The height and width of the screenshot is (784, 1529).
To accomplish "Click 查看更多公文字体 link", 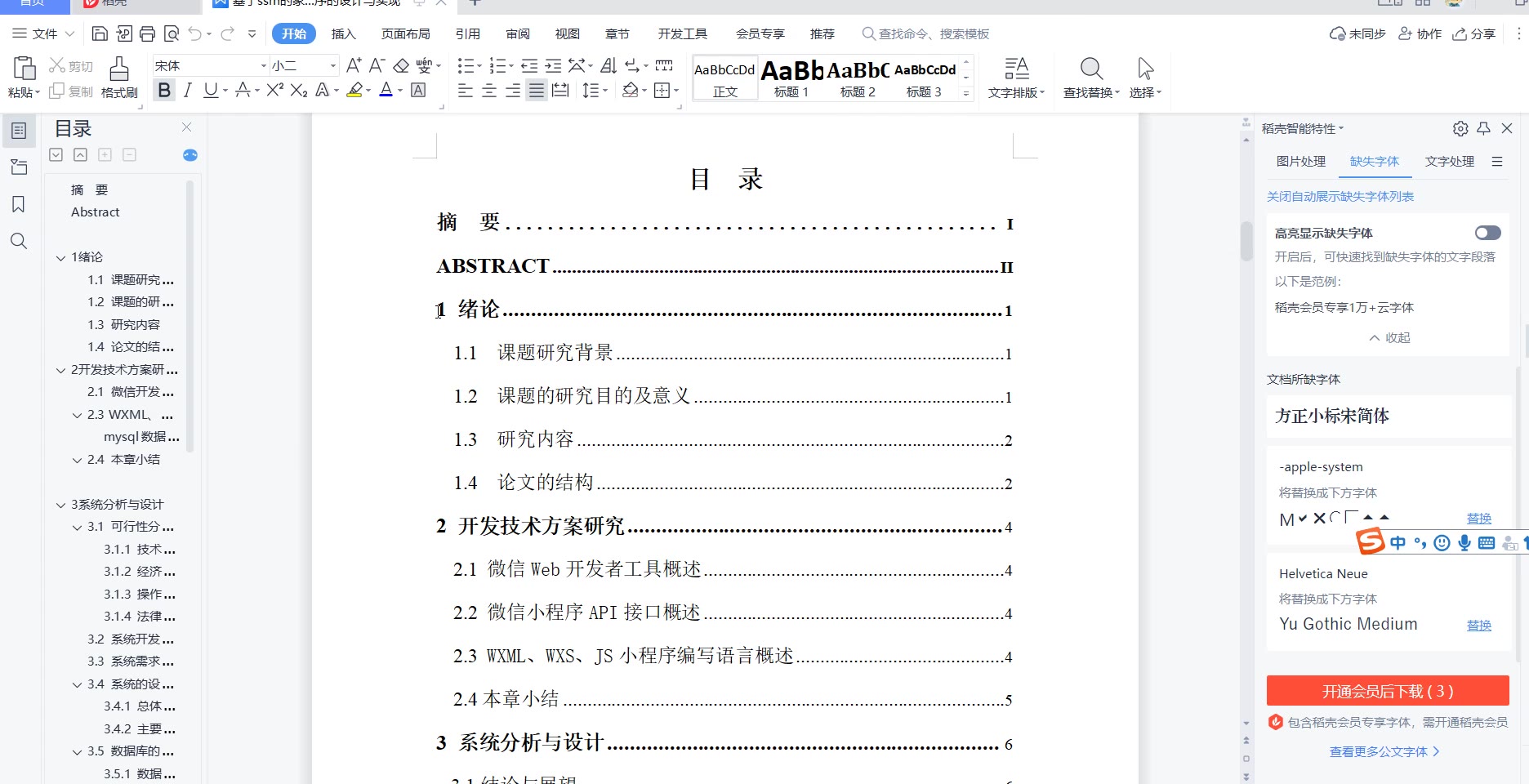I will [x=1384, y=752].
